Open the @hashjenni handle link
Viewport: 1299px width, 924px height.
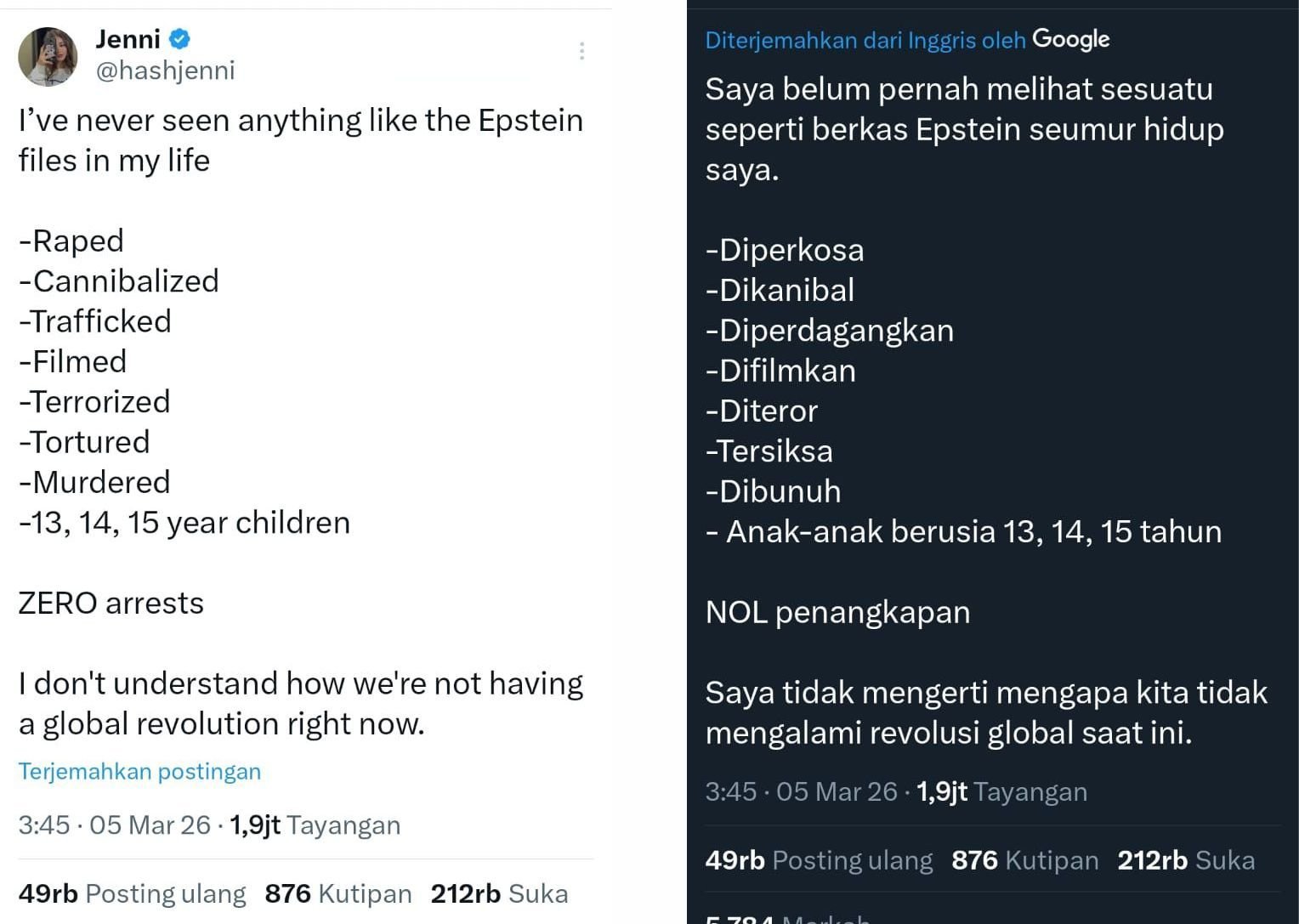pyautogui.click(x=166, y=71)
